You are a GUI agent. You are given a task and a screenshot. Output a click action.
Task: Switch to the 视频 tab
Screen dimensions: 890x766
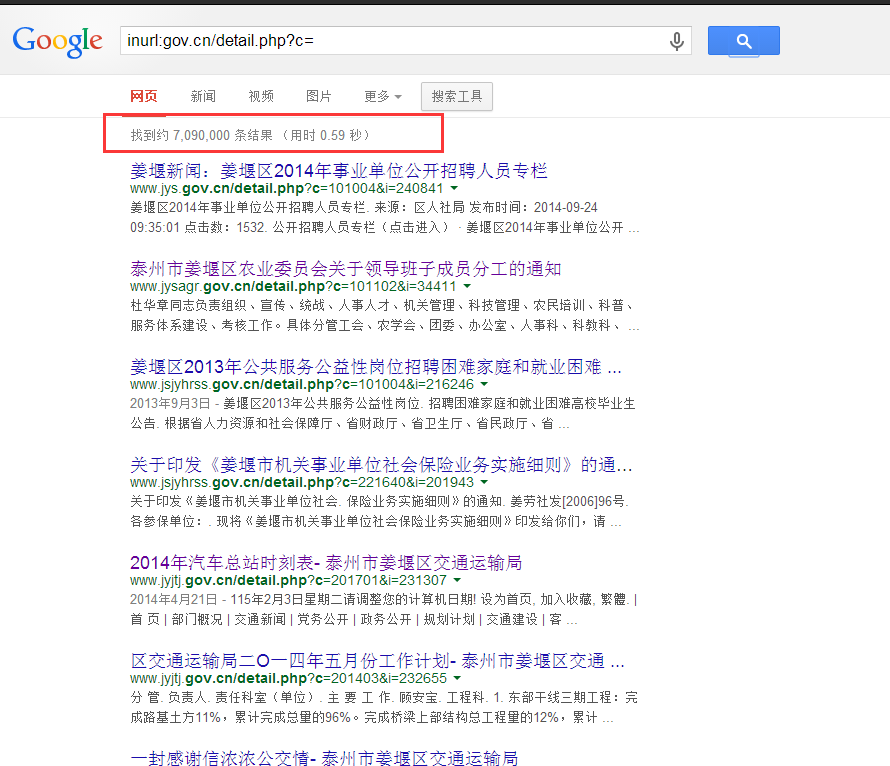(261, 96)
